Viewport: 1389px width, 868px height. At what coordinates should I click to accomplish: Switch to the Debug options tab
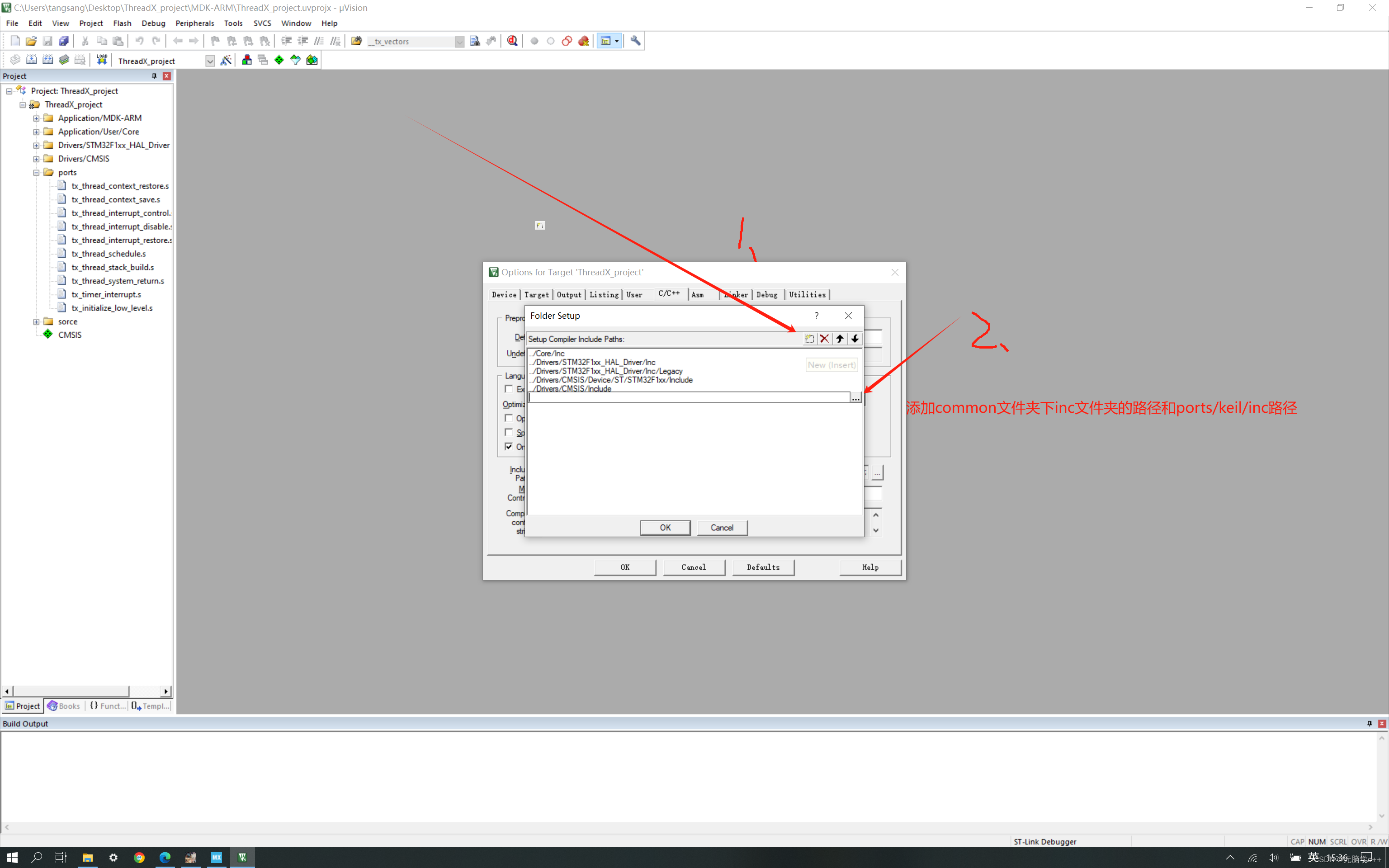click(766, 294)
